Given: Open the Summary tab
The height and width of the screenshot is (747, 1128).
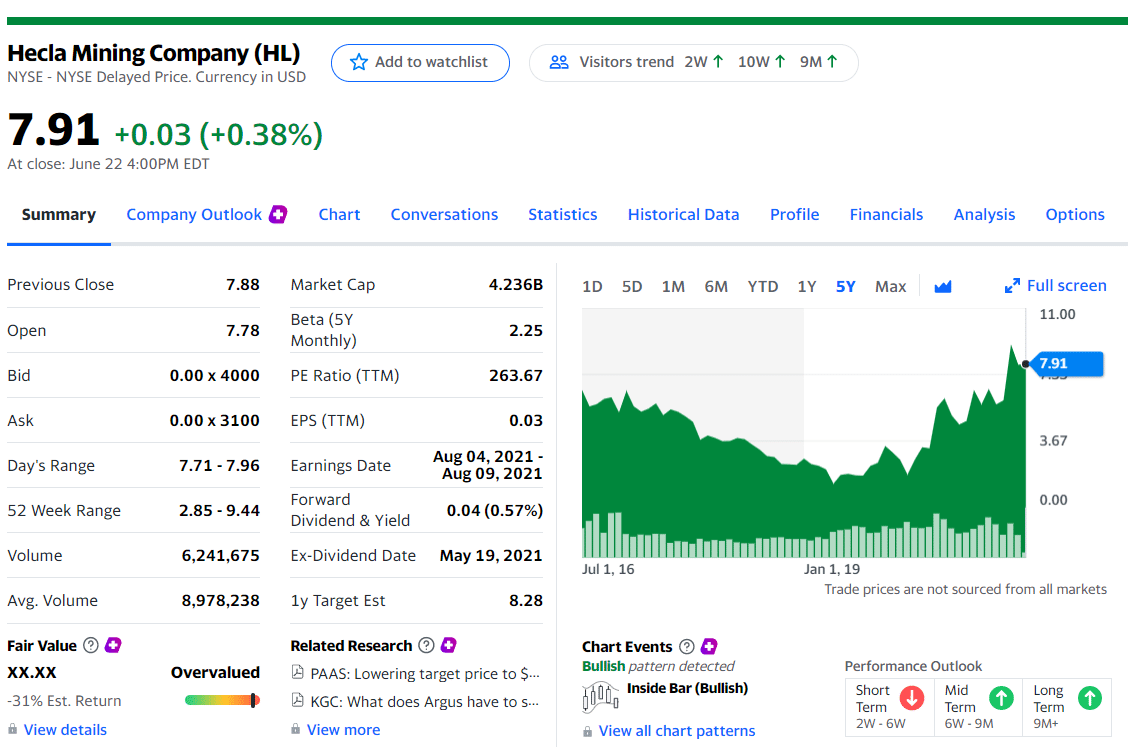Looking at the screenshot, I should coord(59,214).
